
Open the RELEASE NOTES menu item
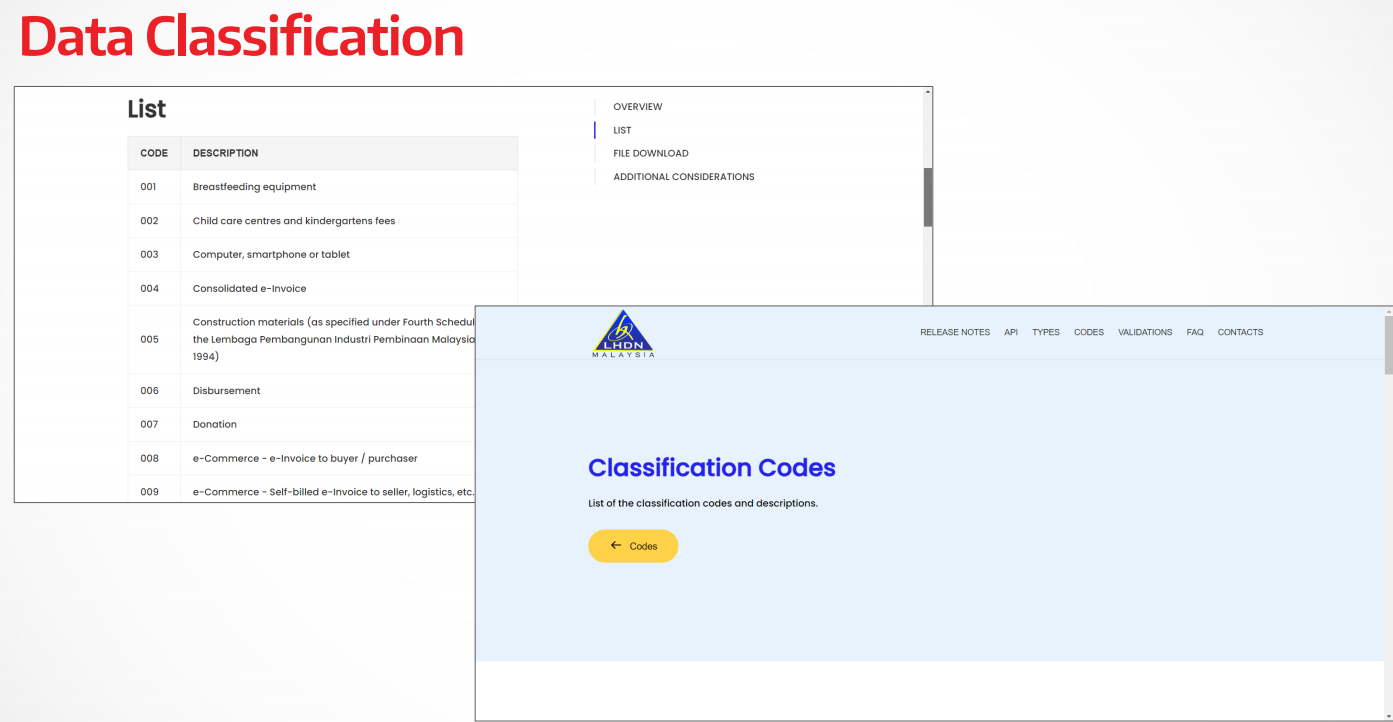pyautogui.click(x=954, y=332)
